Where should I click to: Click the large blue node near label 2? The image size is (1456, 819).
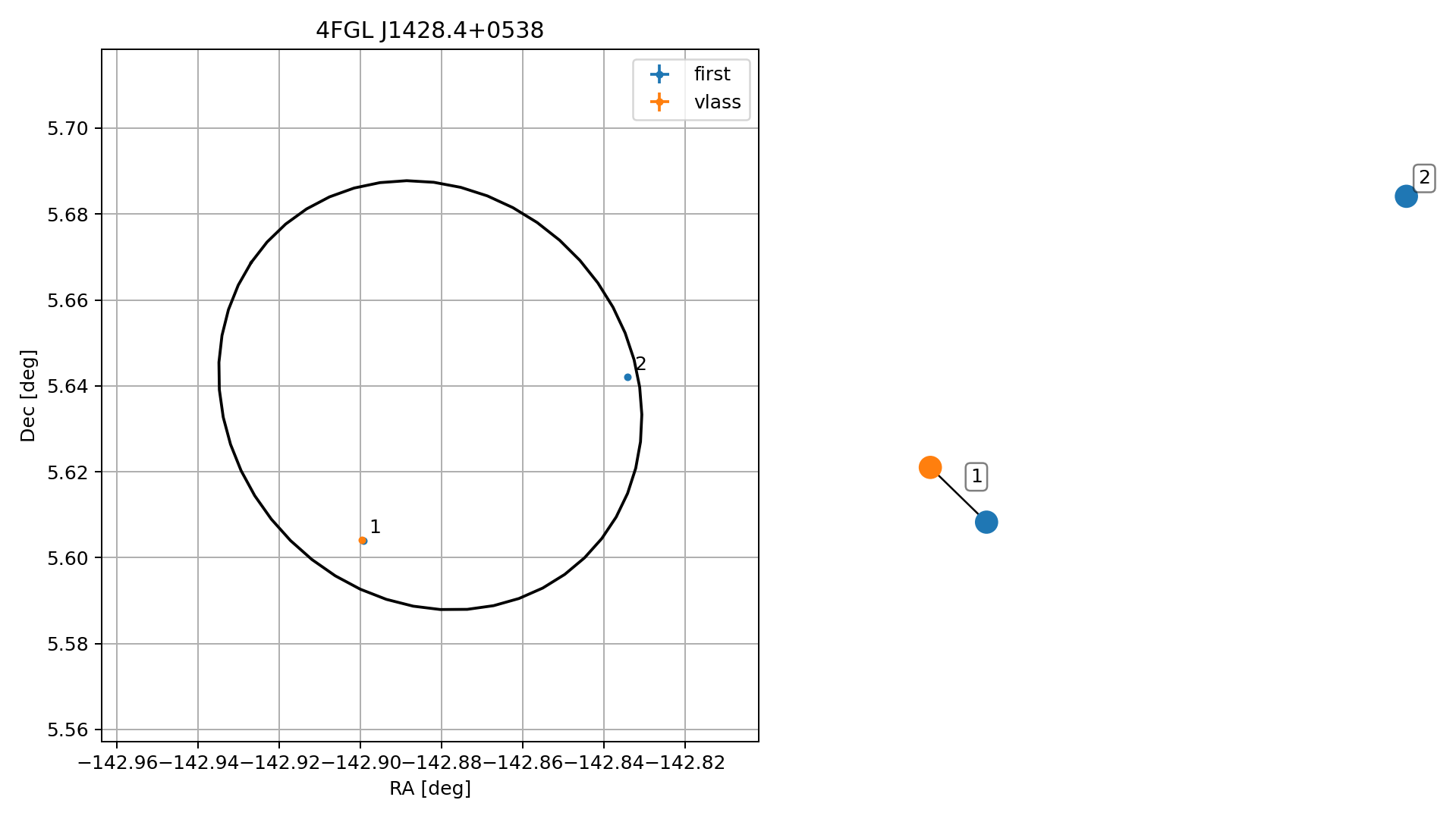coord(1406,196)
